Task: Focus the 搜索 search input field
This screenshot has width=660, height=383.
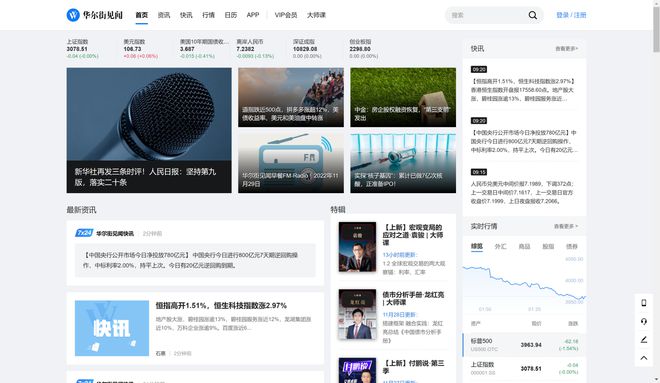Action: [486, 15]
